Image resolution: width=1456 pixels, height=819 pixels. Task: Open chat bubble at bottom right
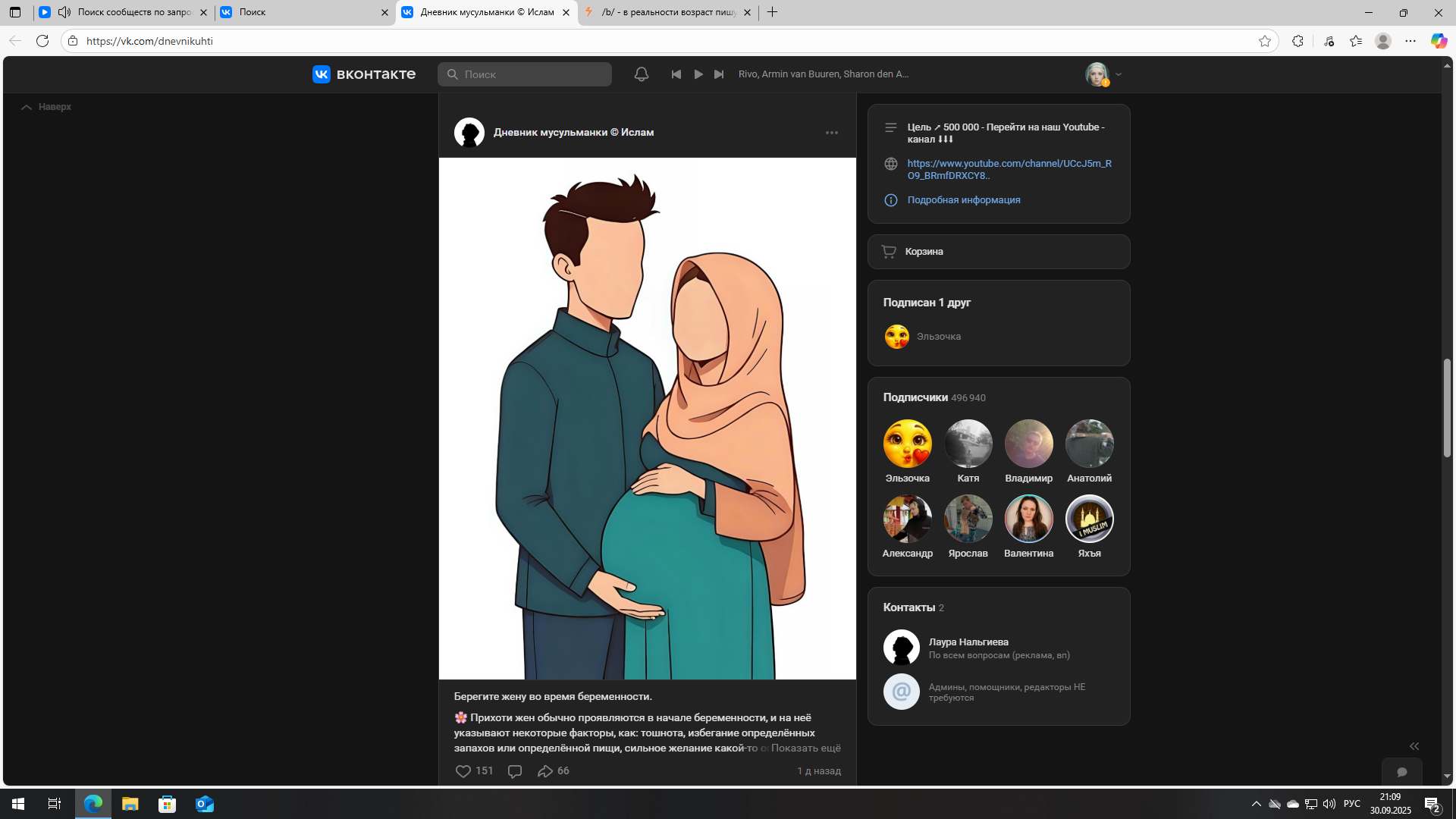pyautogui.click(x=1402, y=772)
